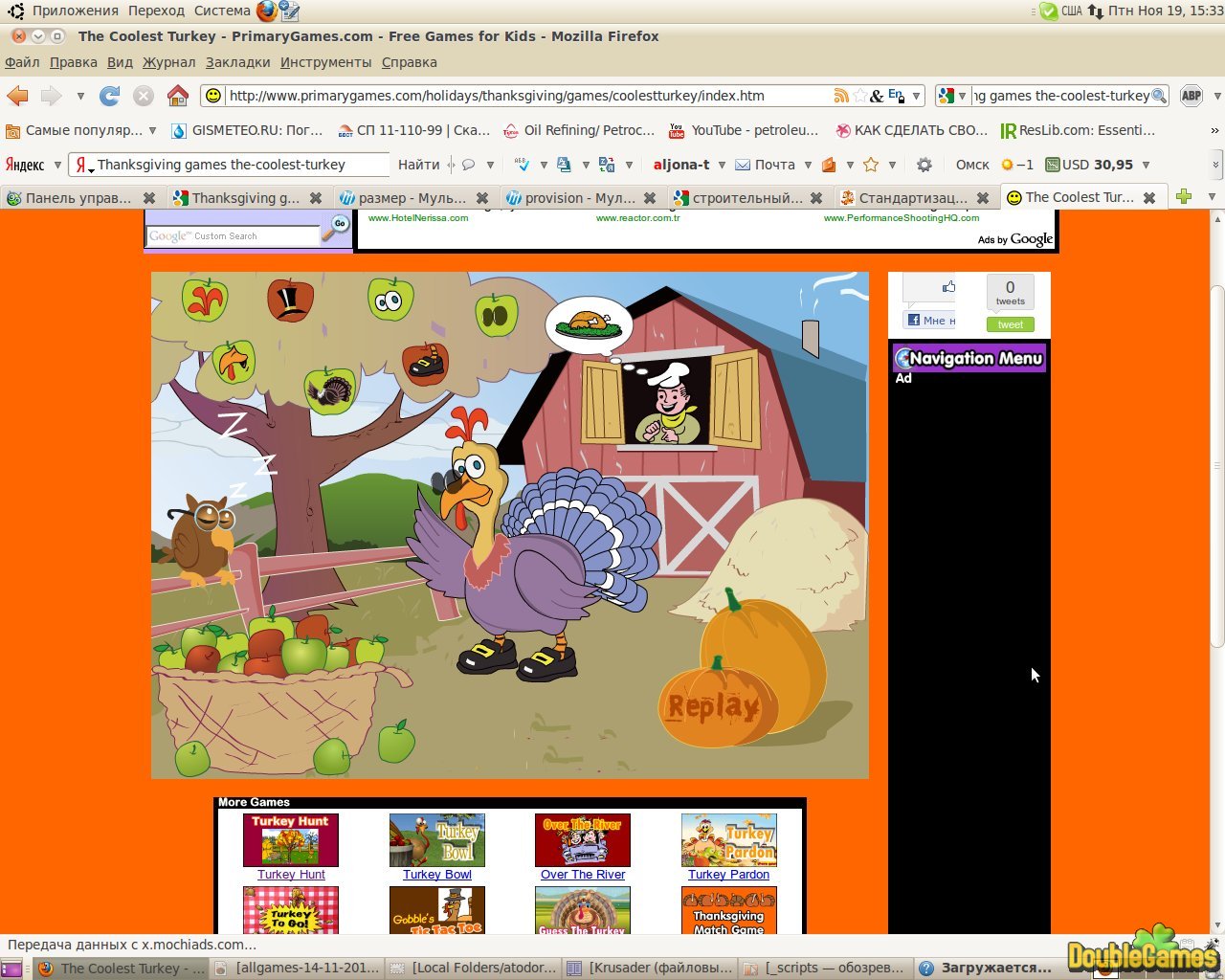Viewport: 1225px width, 980px height.
Task: Open the list all tabs dropdown
Action: (x=1212, y=197)
